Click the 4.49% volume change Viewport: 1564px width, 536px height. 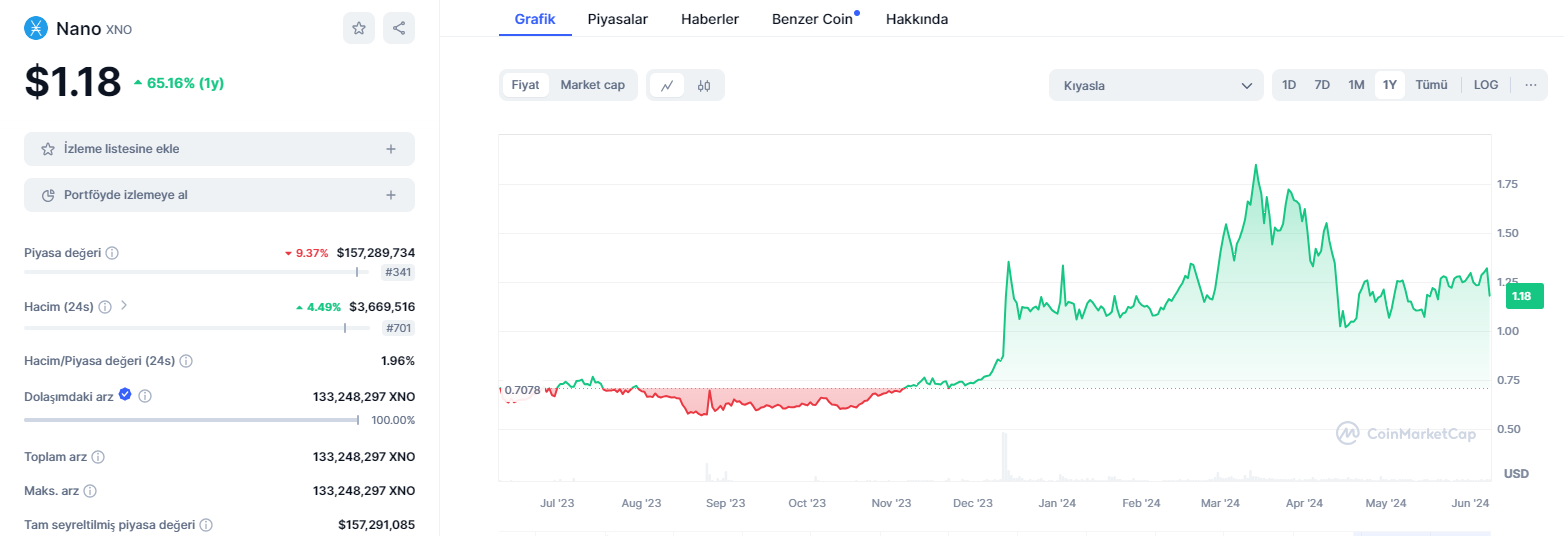[x=319, y=307]
